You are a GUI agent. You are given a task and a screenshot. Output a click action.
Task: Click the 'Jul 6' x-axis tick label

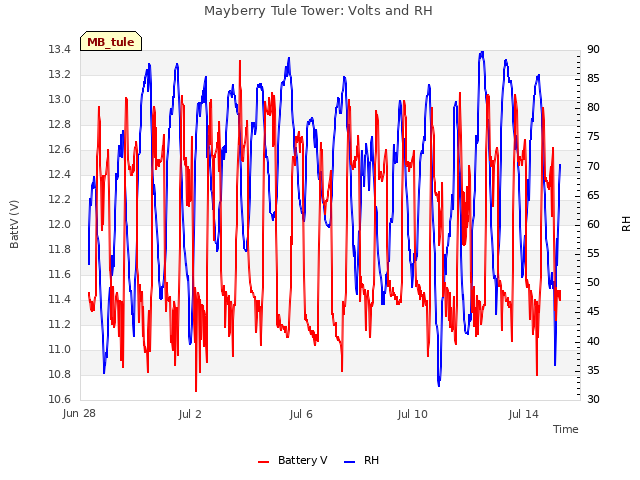coord(301,414)
